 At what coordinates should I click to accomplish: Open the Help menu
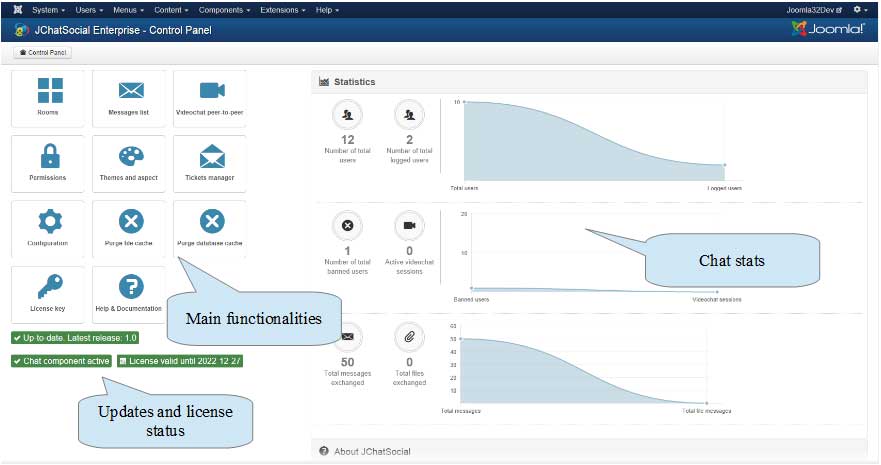327,10
